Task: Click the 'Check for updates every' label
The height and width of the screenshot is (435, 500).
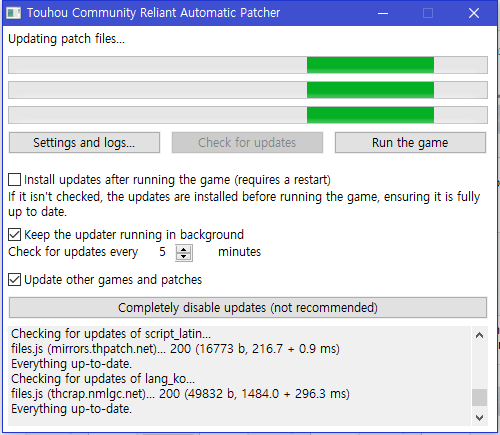Action: pyautogui.click(x=73, y=252)
